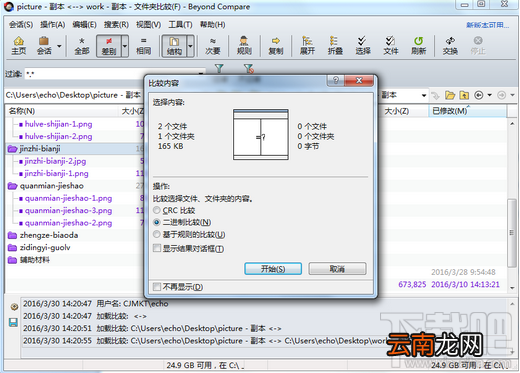Click the Collapse (折叠) all icon

point(335,45)
